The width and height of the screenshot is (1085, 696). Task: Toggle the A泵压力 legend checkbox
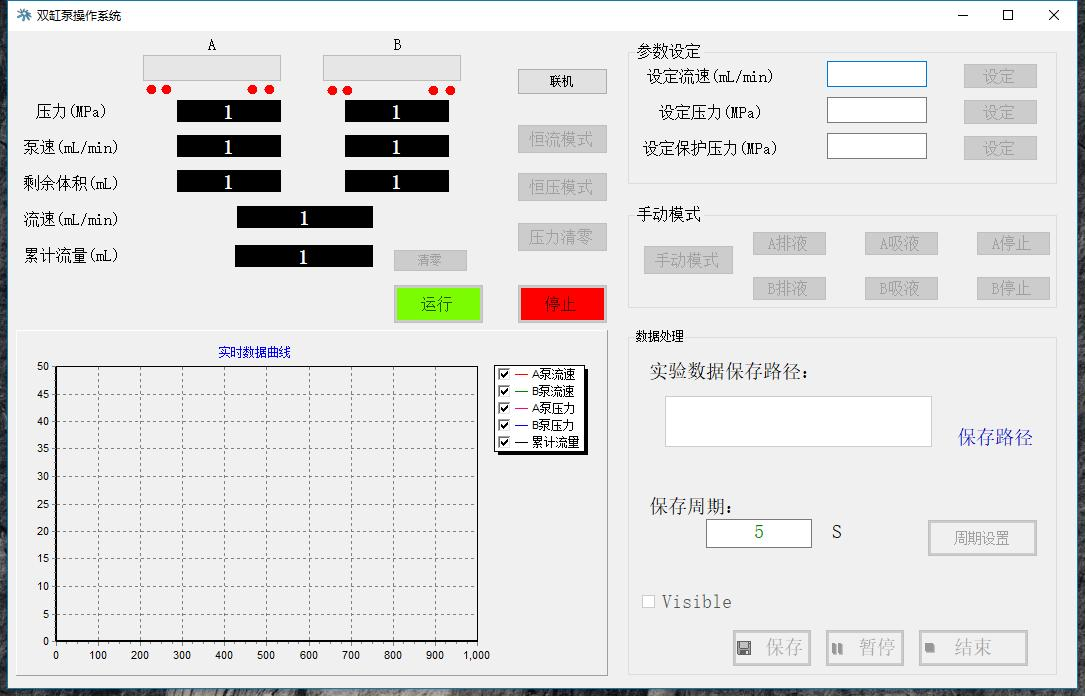point(504,408)
